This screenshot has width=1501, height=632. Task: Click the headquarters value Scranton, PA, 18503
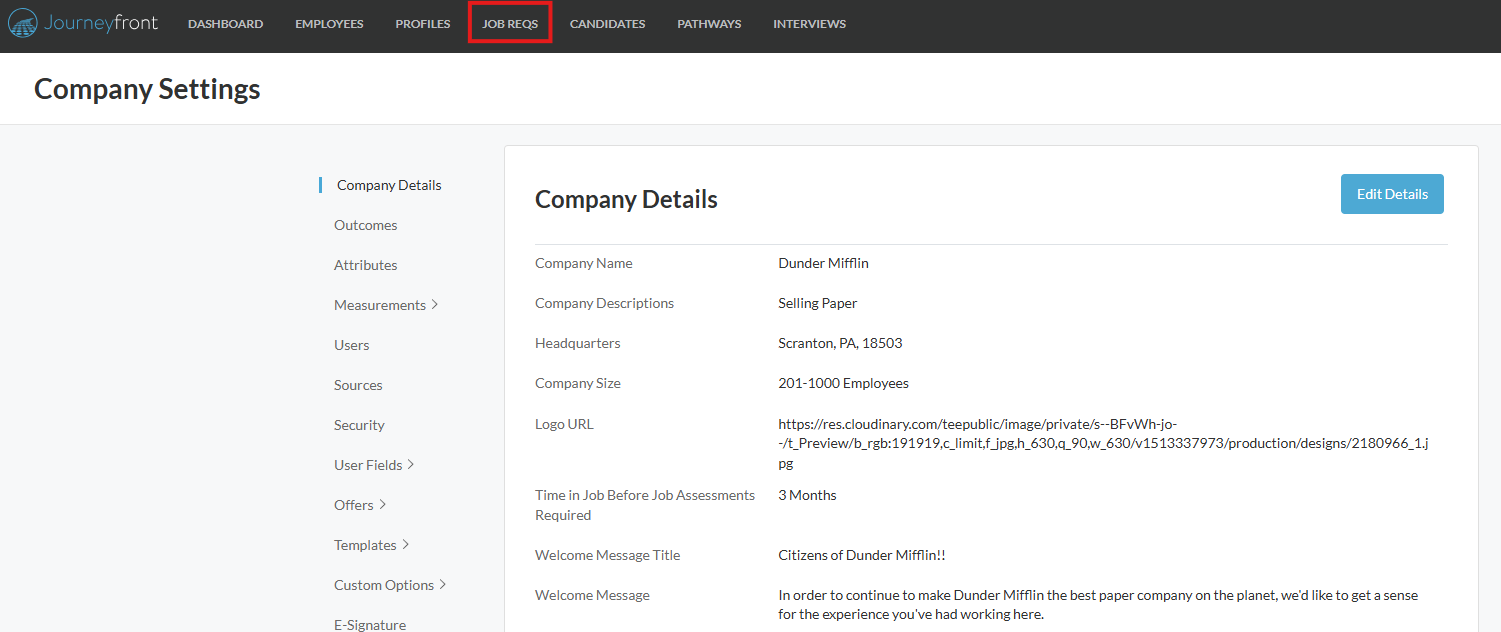tap(840, 343)
